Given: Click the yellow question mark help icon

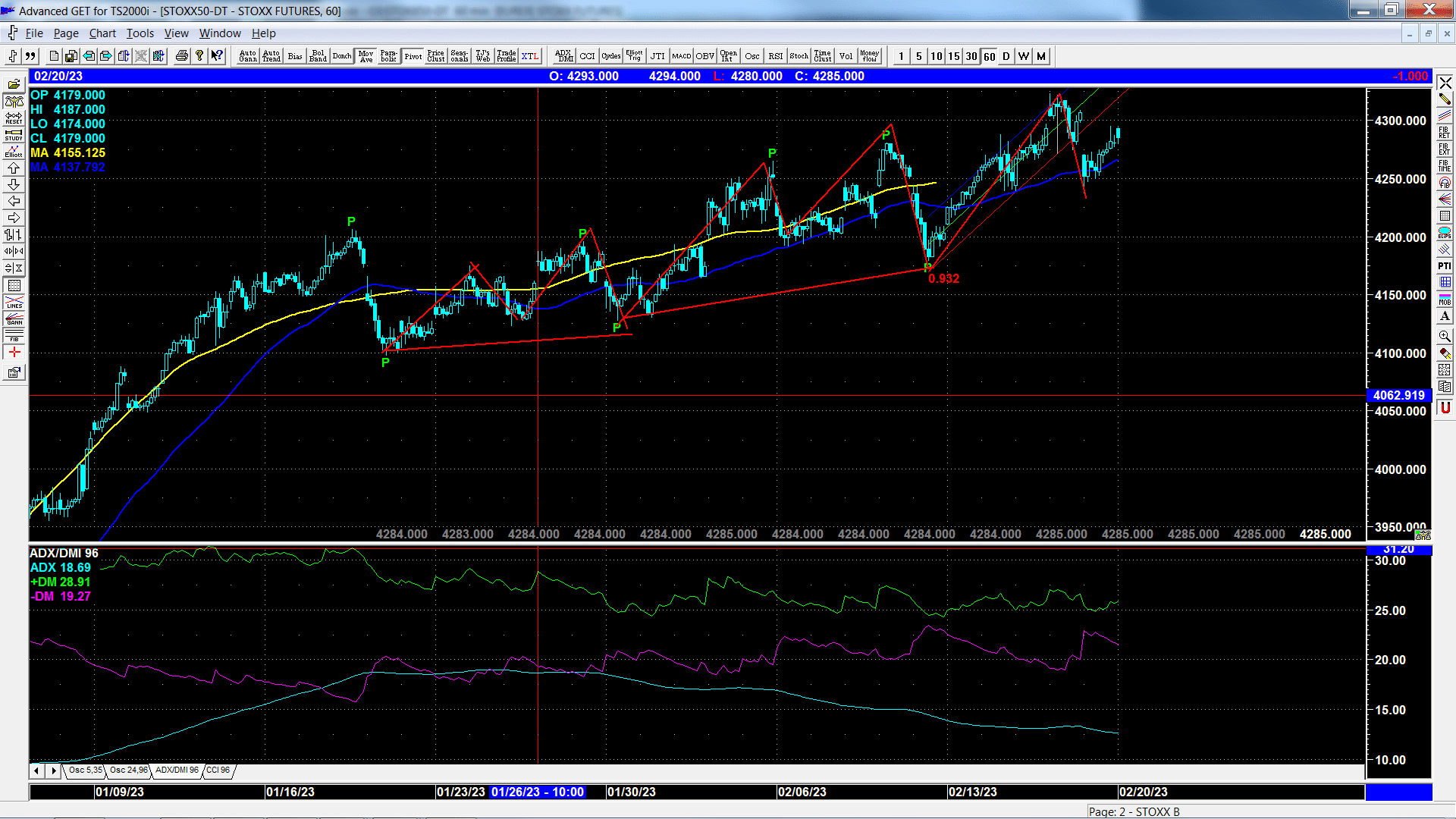Looking at the screenshot, I should coord(199,56).
